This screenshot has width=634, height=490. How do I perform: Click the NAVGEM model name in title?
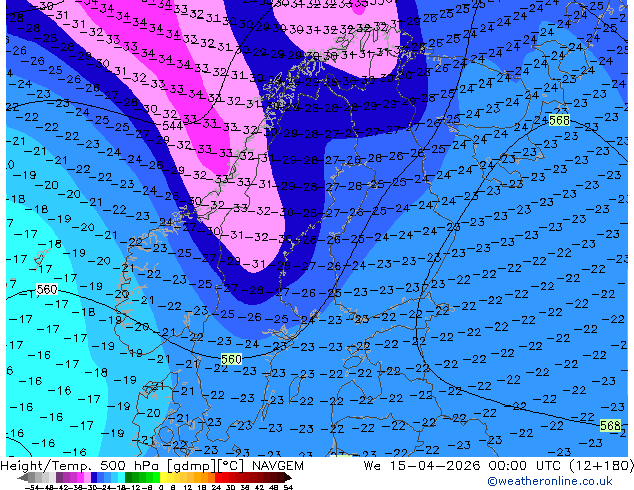[x=277, y=466]
